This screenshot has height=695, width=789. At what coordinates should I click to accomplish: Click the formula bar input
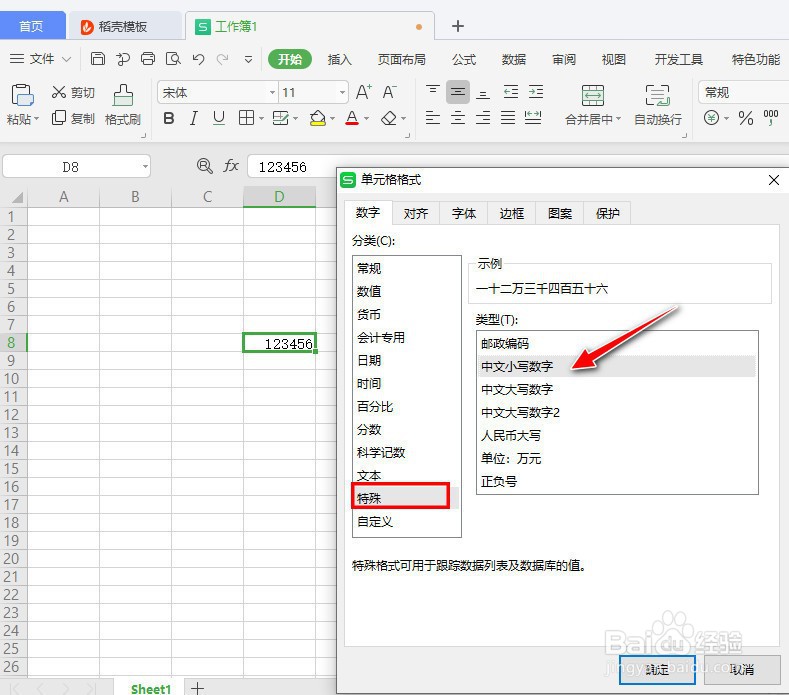click(293, 167)
